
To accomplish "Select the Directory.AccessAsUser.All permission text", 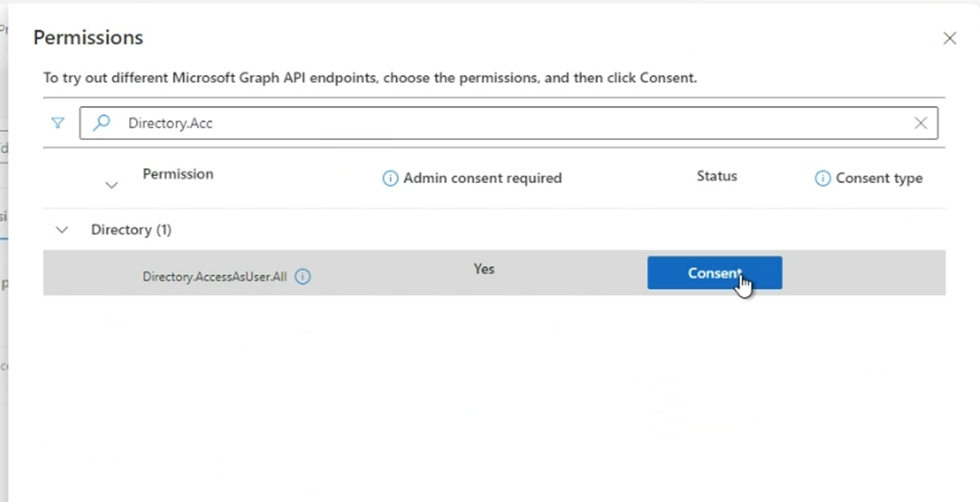I will tap(214, 276).
